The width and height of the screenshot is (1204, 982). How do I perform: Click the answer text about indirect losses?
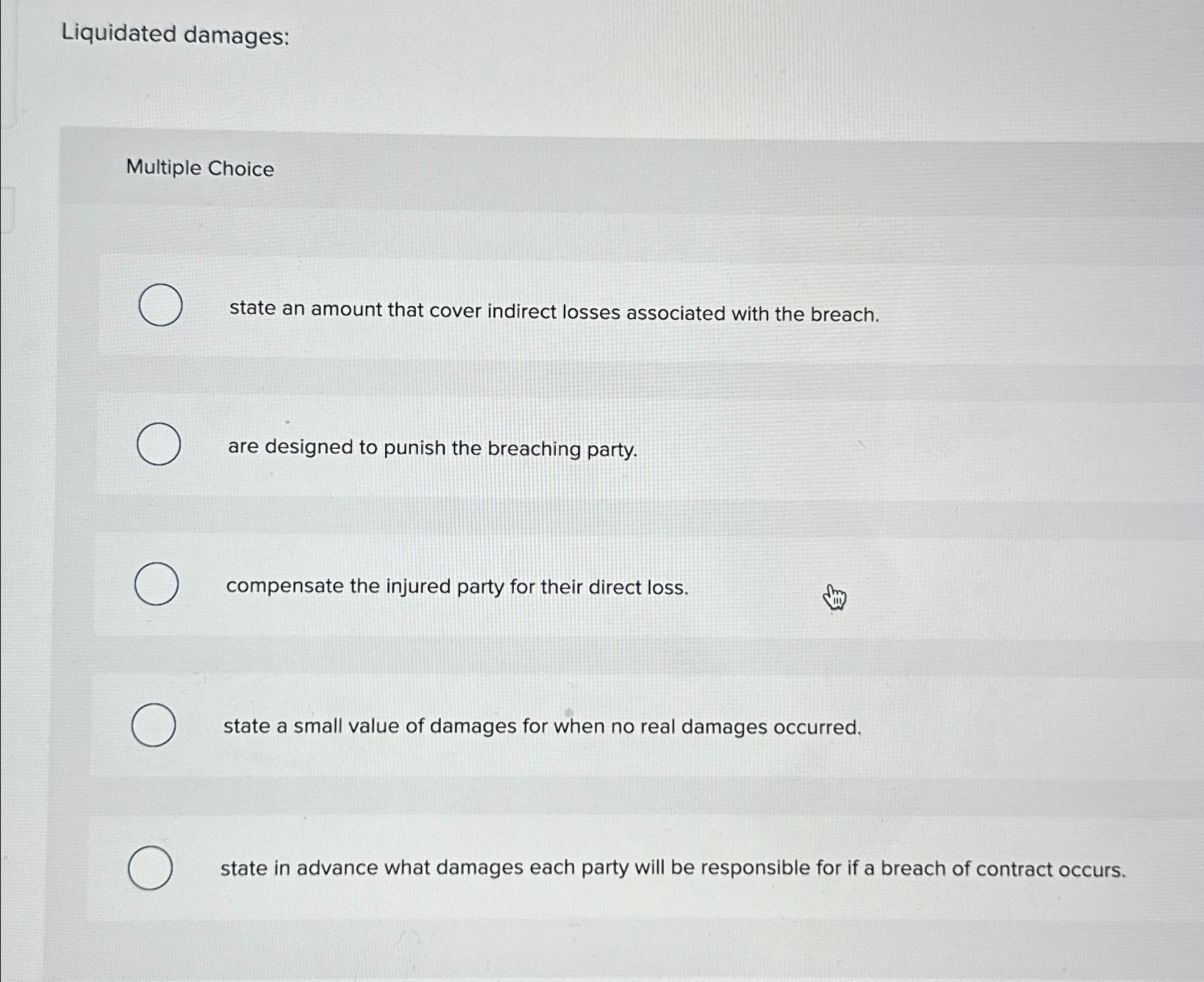pyautogui.click(x=554, y=312)
